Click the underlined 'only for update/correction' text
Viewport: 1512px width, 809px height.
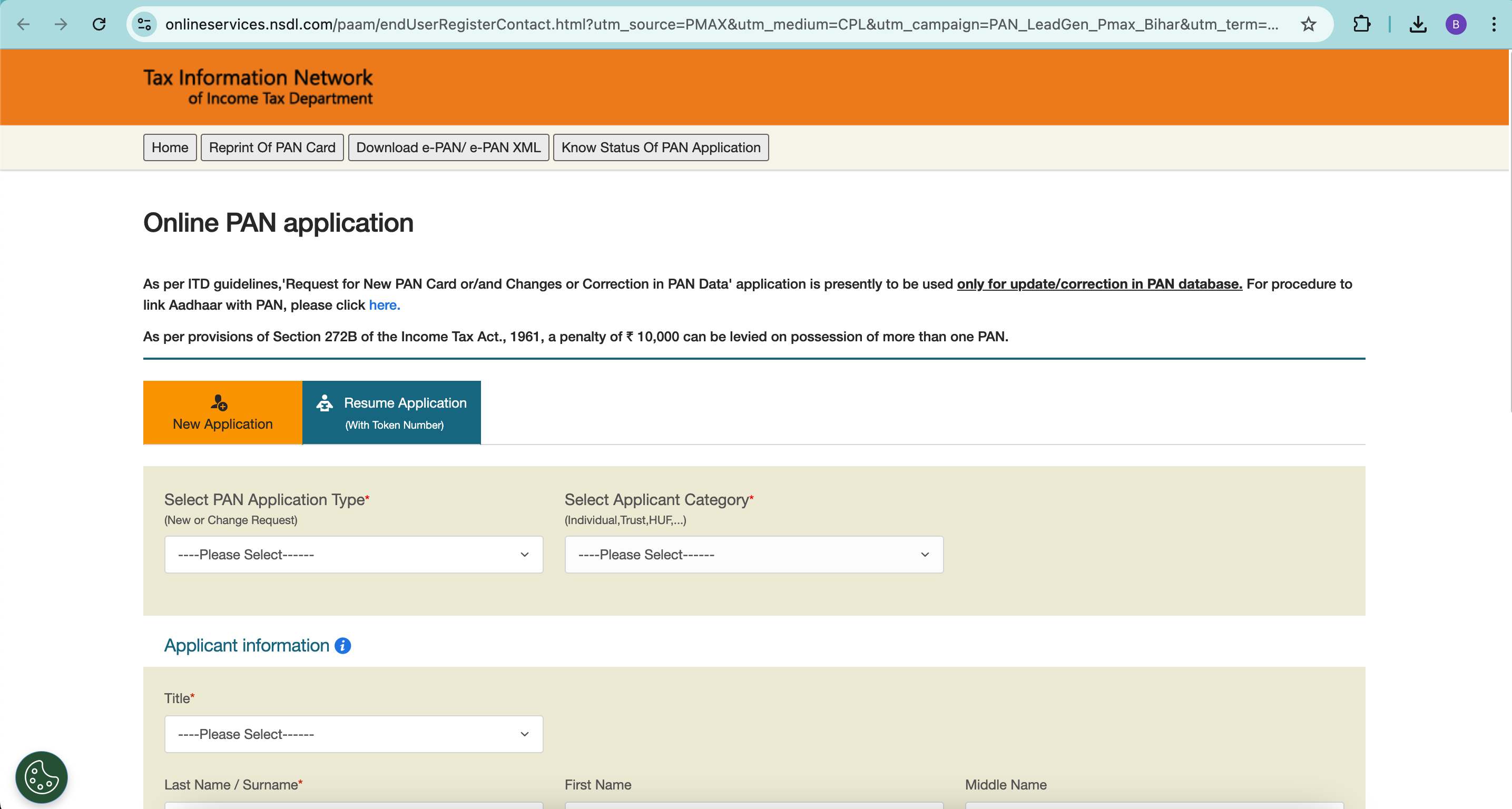pyautogui.click(x=1099, y=284)
